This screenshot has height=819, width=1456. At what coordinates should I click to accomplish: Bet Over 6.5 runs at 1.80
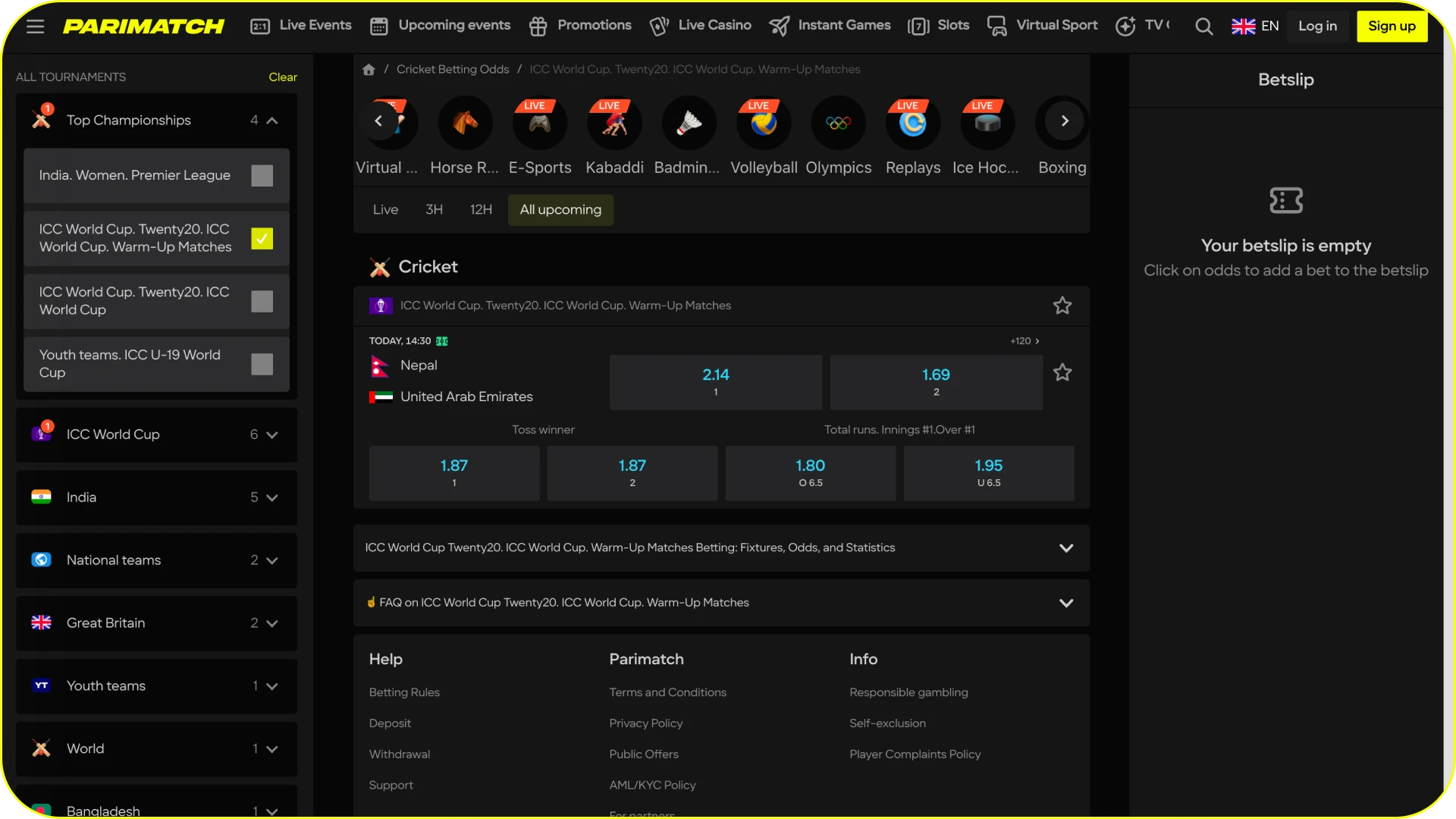coord(811,473)
